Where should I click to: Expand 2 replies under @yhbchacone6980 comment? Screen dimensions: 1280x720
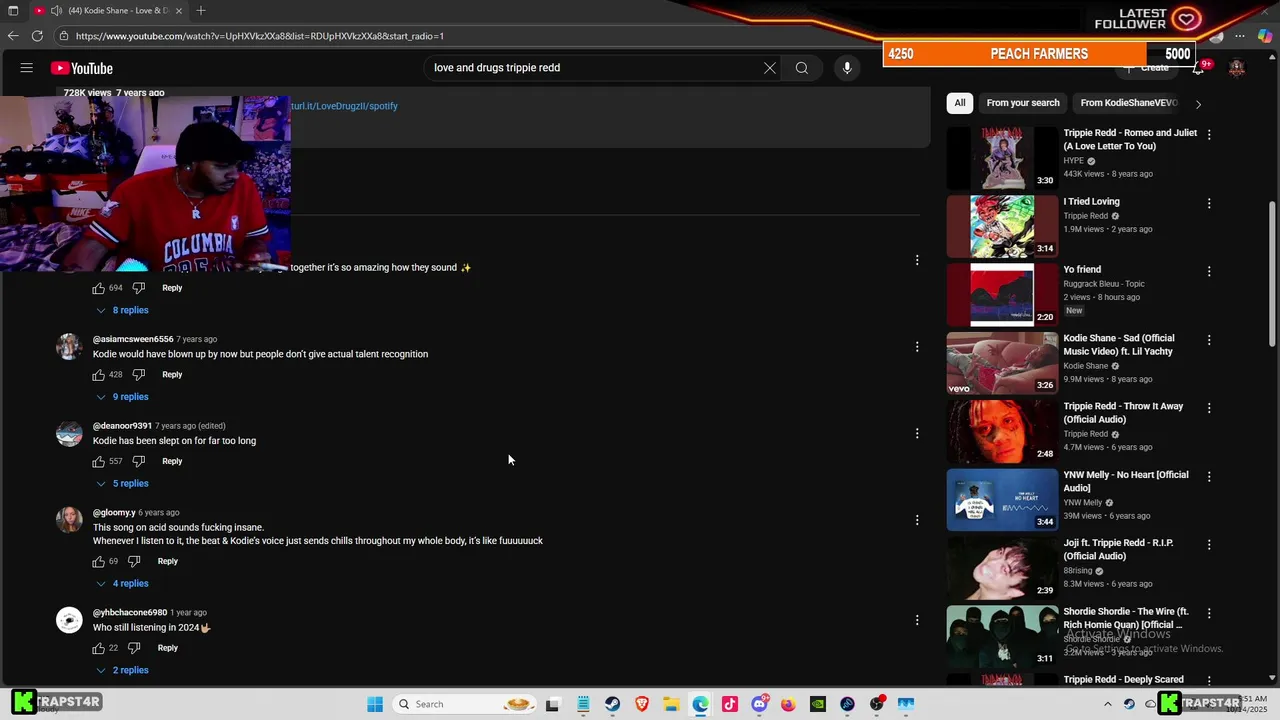coord(122,670)
